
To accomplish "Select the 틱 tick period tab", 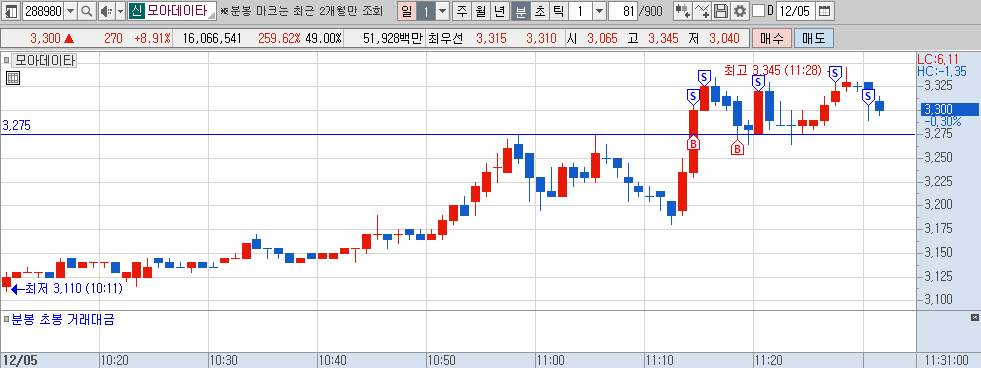I will pyautogui.click(x=559, y=11).
